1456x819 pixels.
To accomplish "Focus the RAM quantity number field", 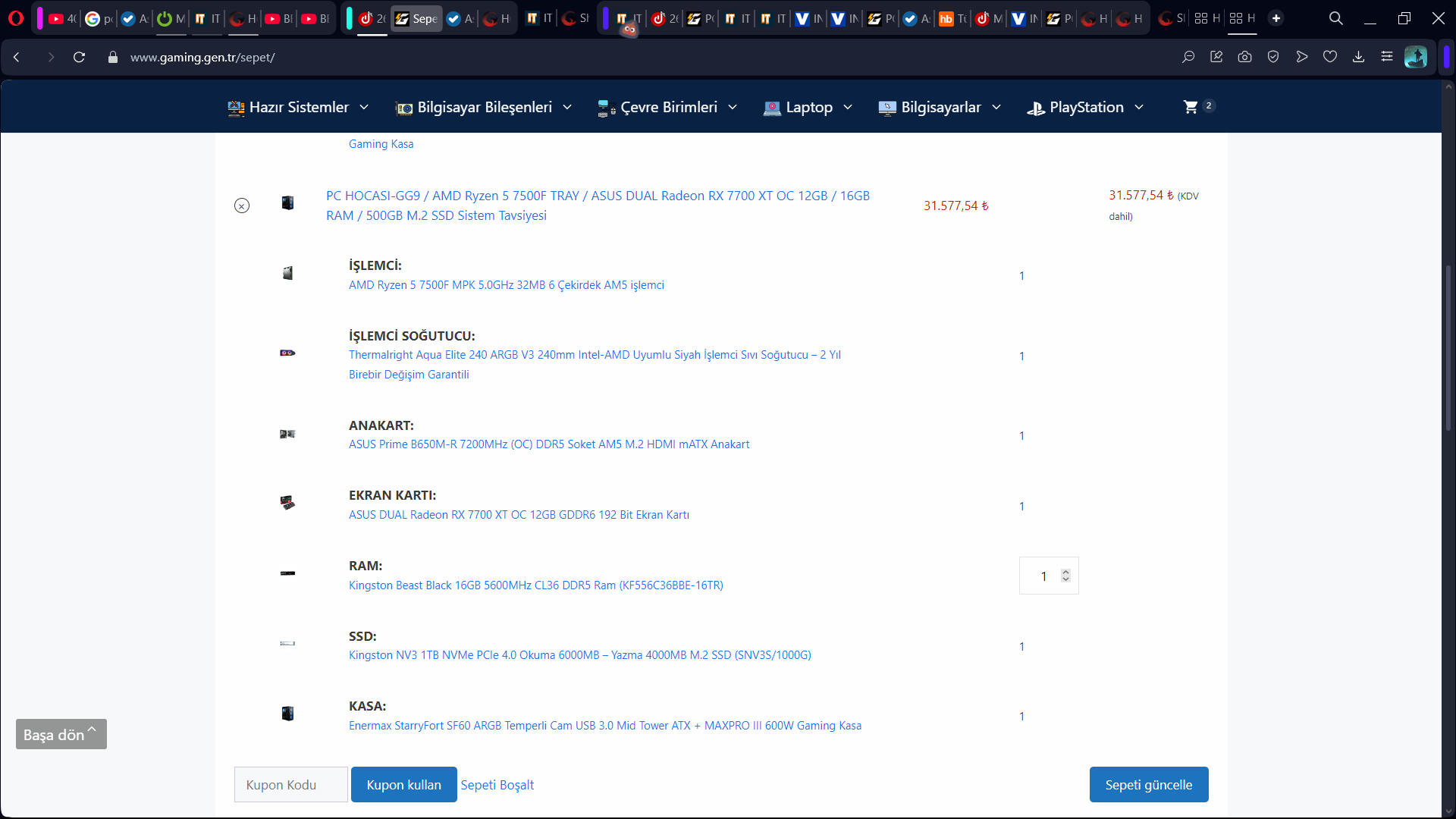I will (x=1049, y=576).
